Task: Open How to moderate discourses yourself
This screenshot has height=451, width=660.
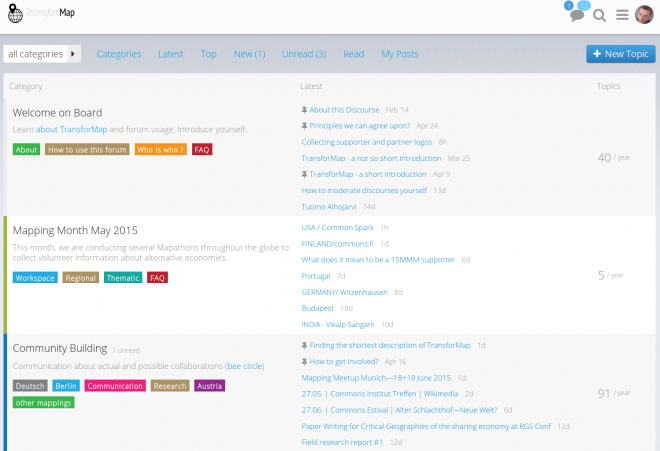Action: click(x=364, y=191)
